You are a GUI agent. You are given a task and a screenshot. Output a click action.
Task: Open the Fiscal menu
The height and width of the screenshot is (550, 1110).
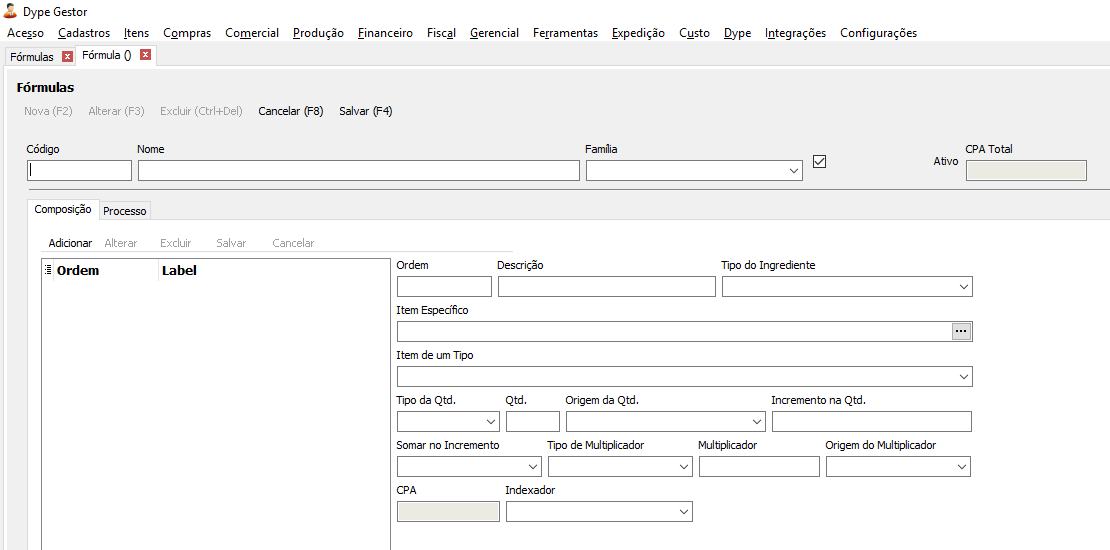point(441,33)
